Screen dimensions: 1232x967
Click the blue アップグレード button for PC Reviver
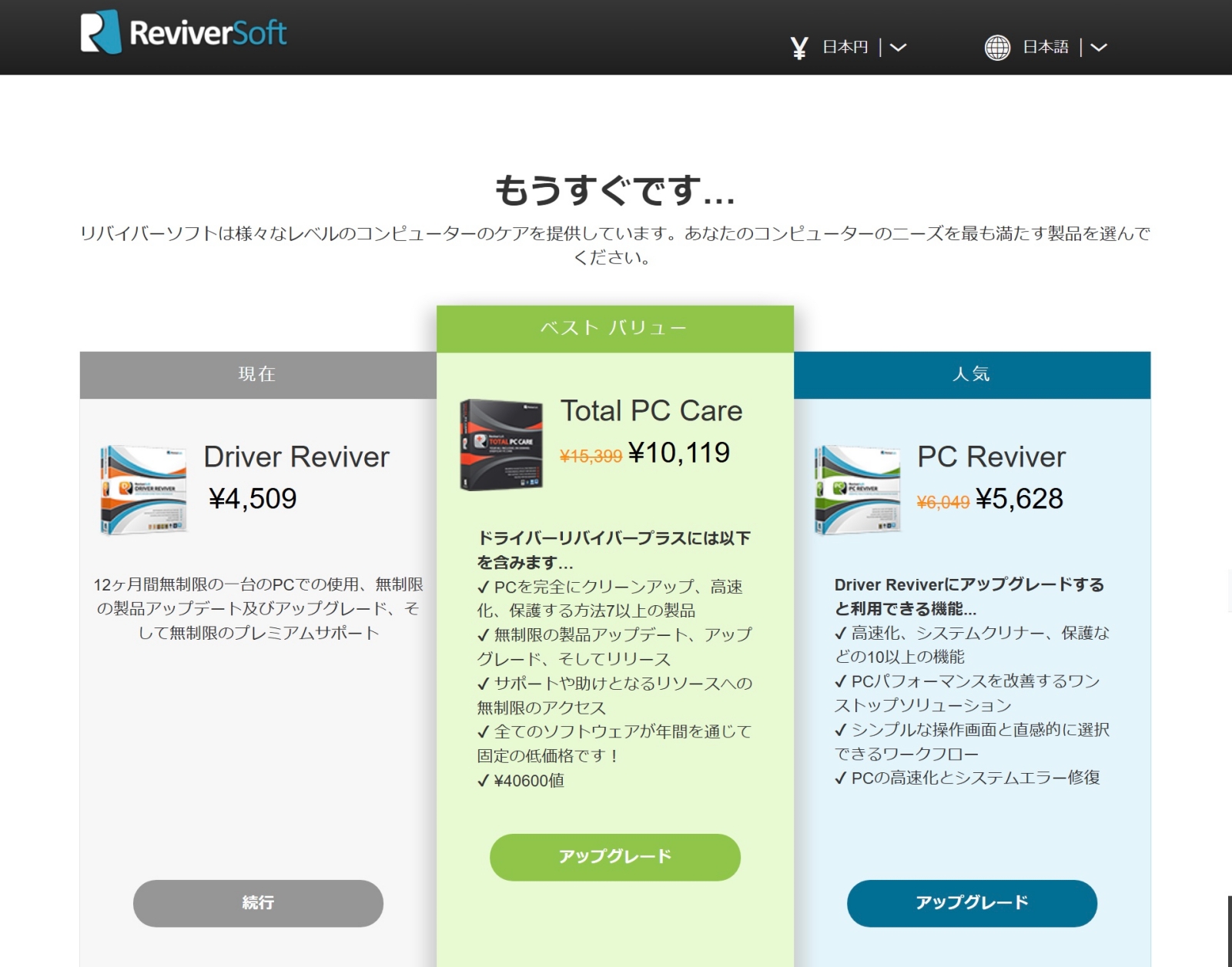pyautogui.click(x=972, y=904)
